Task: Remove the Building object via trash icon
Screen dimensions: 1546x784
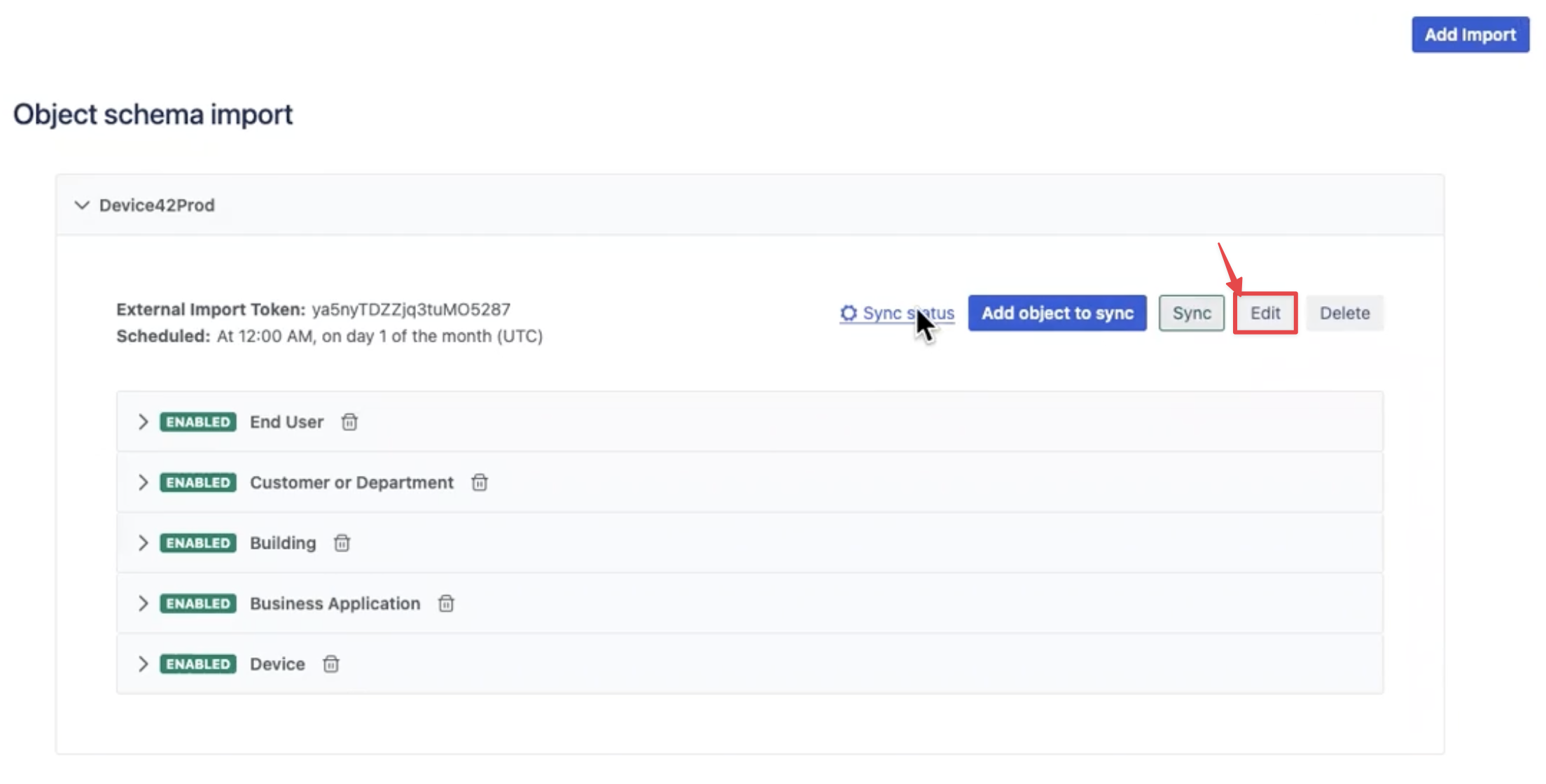Action: click(x=342, y=543)
